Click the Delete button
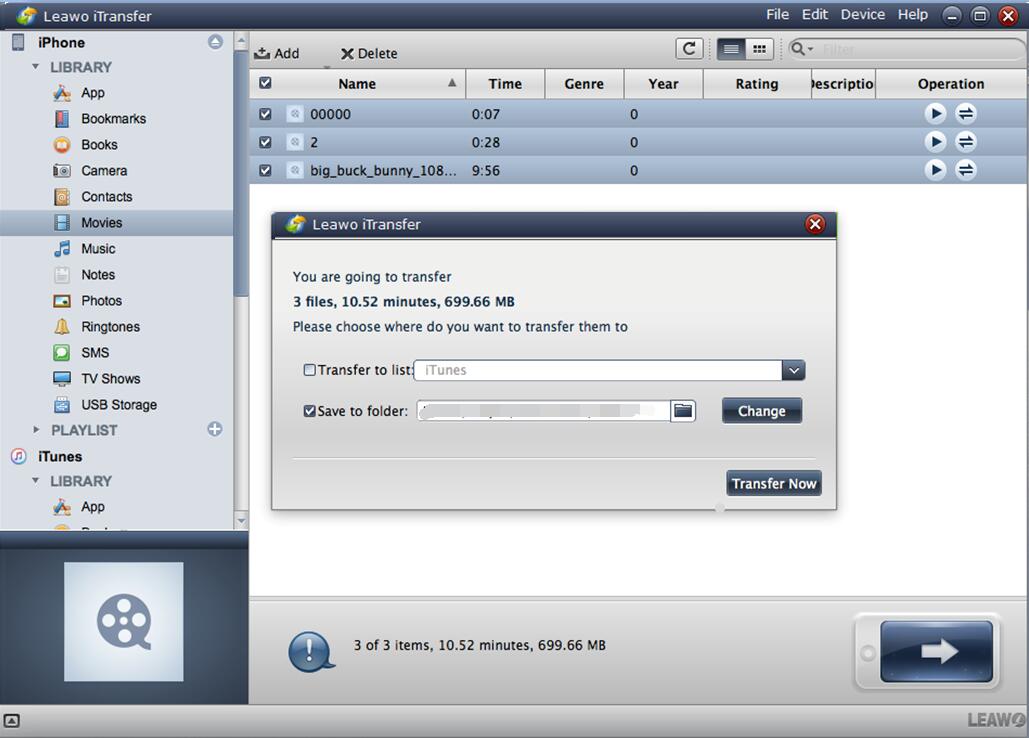 point(369,53)
